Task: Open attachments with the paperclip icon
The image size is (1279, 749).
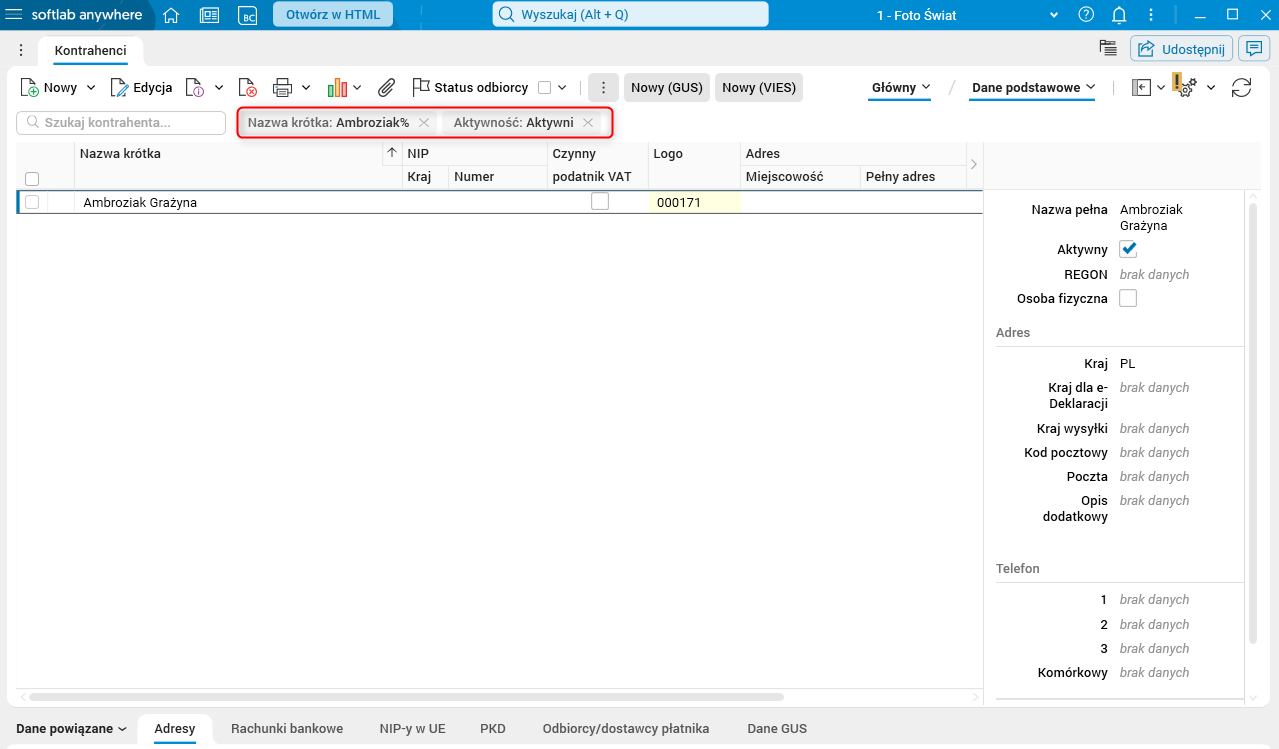Action: tap(387, 88)
